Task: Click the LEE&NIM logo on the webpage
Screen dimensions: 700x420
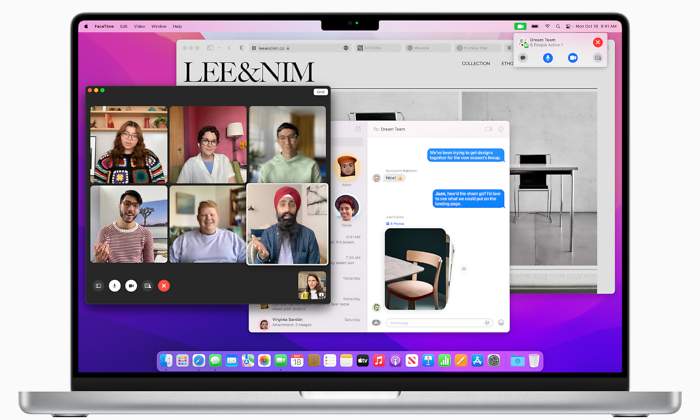Action: (x=249, y=72)
